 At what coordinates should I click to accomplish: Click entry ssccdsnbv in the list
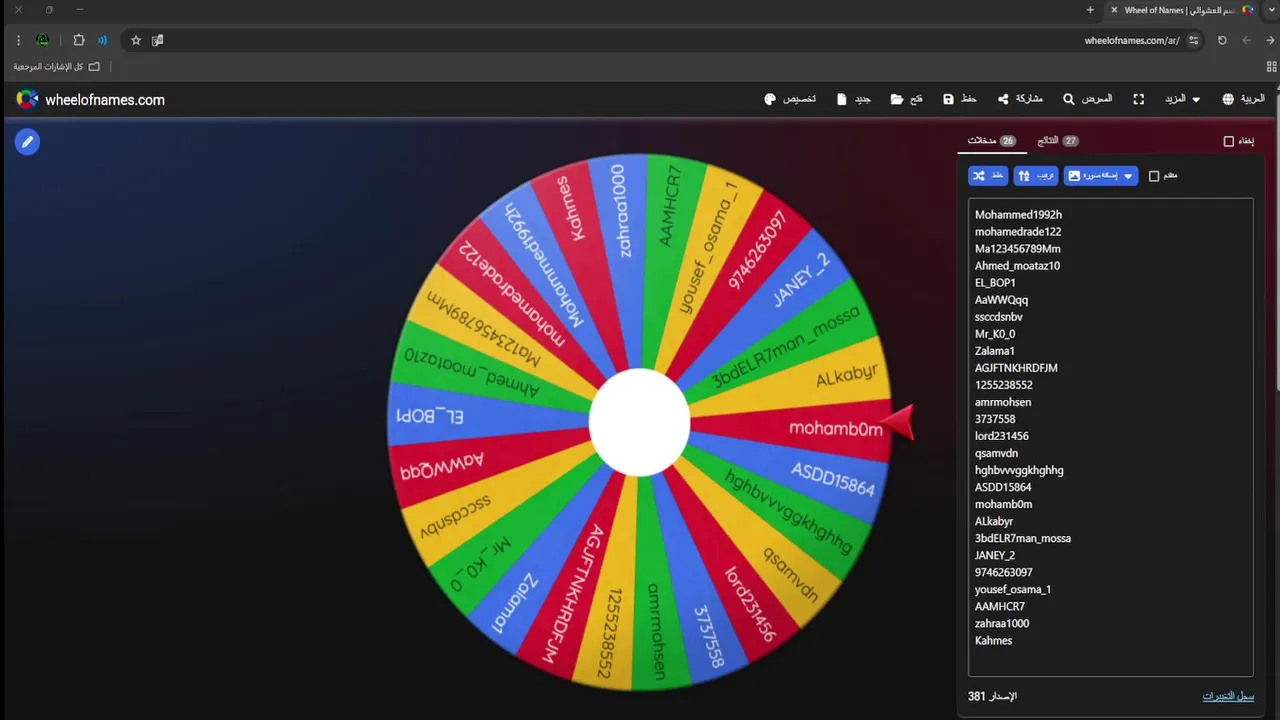click(x=999, y=317)
